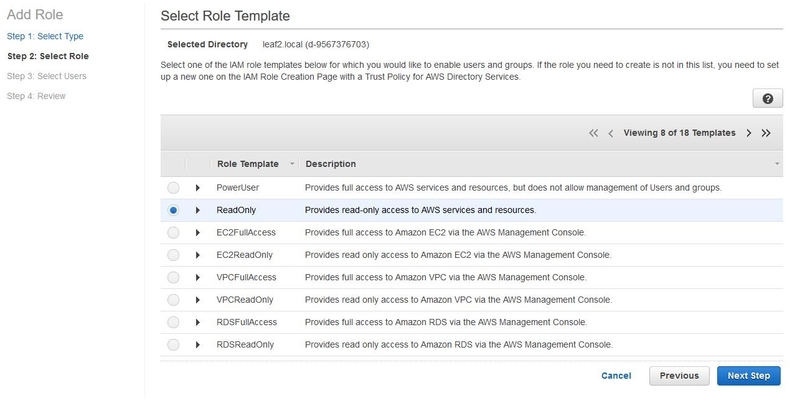Expand the PowerUser template details
Image resolution: width=800 pixels, height=403 pixels.
click(x=198, y=188)
